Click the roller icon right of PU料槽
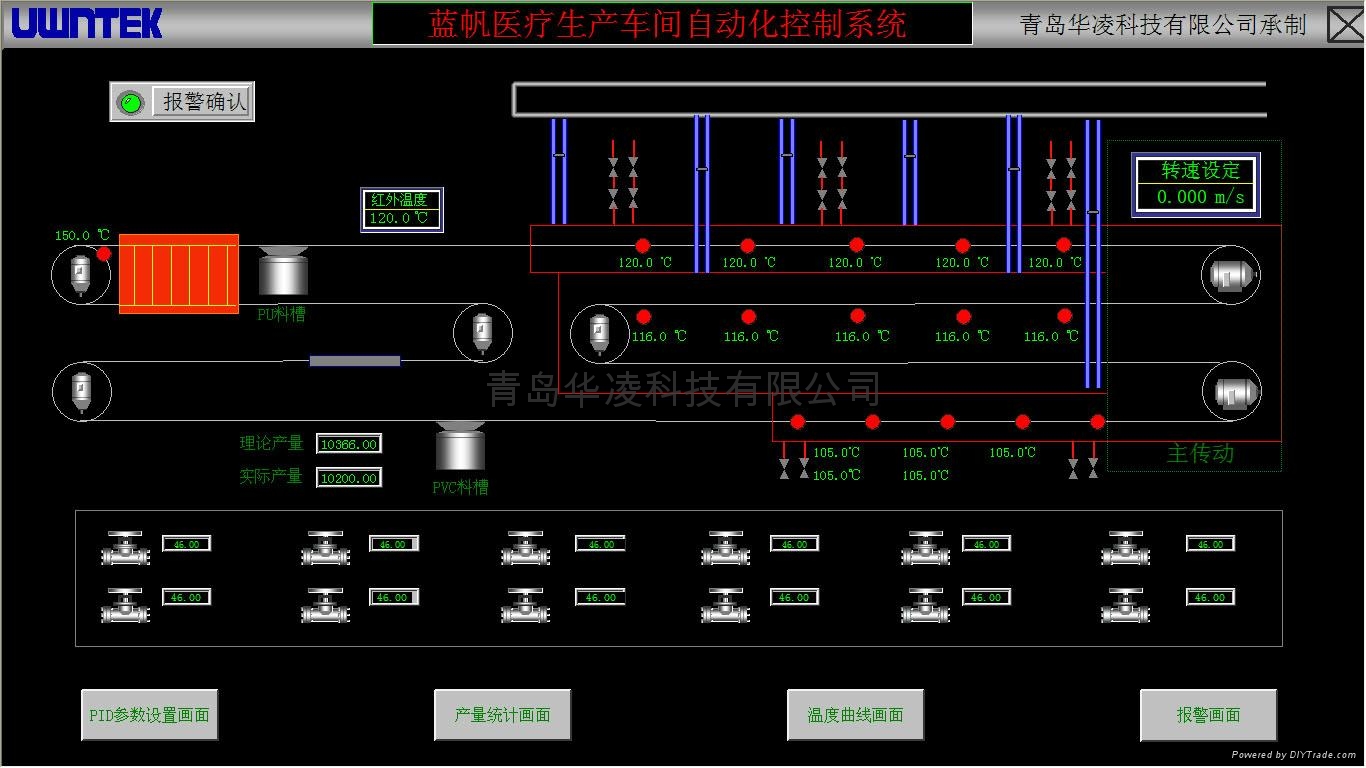 (x=483, y=332)
